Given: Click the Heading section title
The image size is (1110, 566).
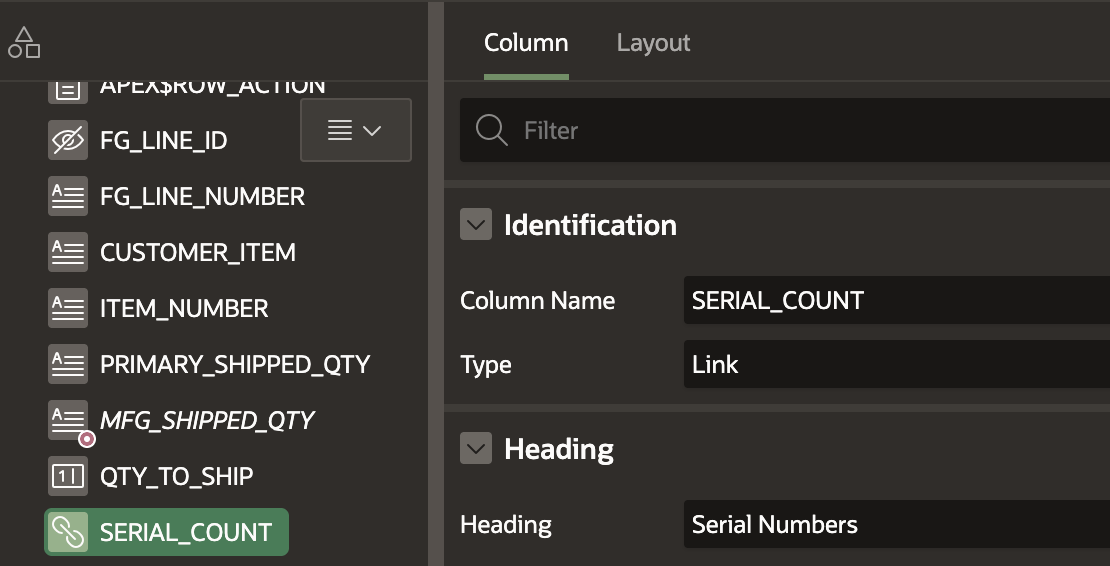Looking at the screenshot, I should (559, 449).
